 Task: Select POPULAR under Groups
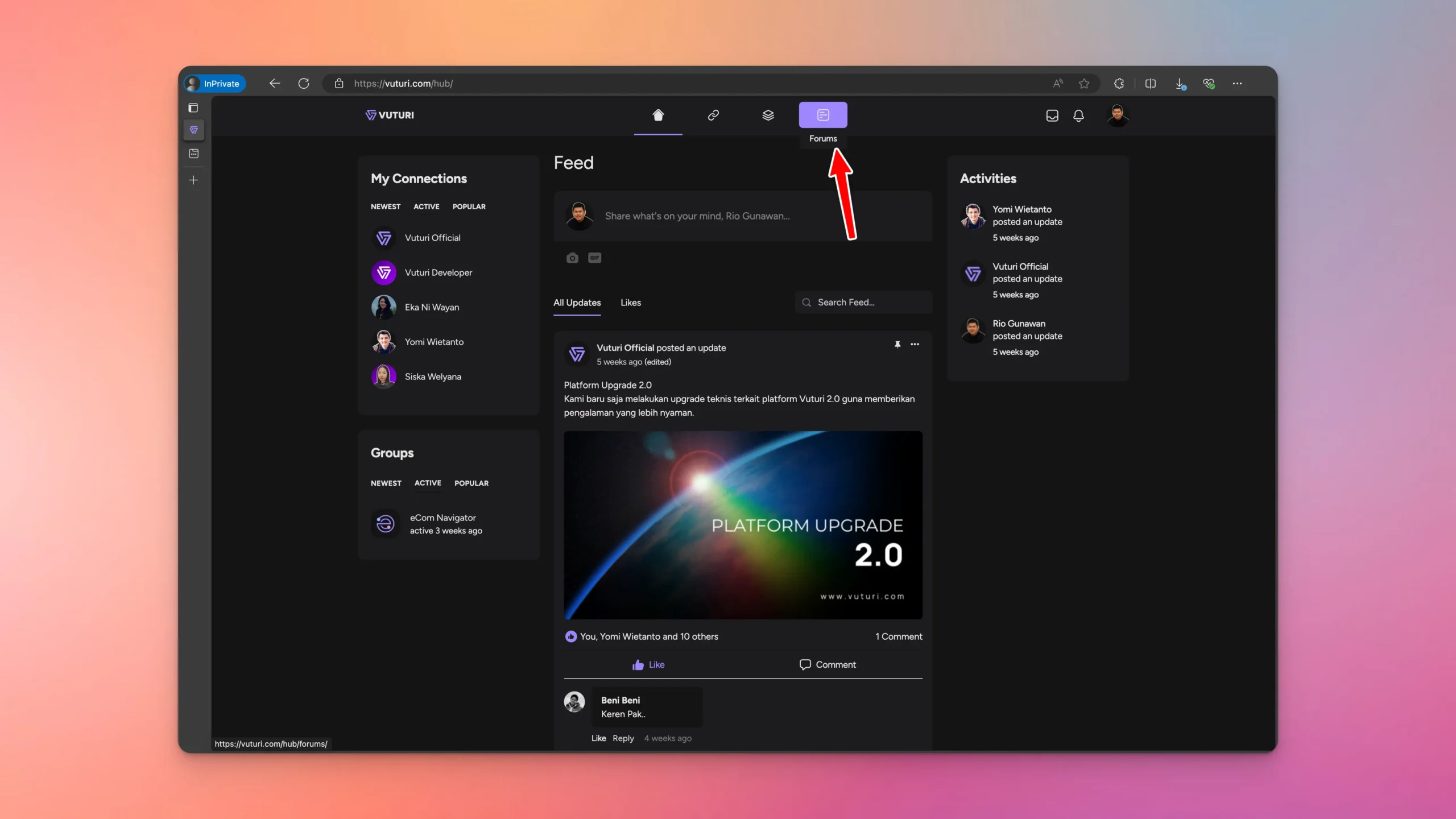(x=471, y=483)
